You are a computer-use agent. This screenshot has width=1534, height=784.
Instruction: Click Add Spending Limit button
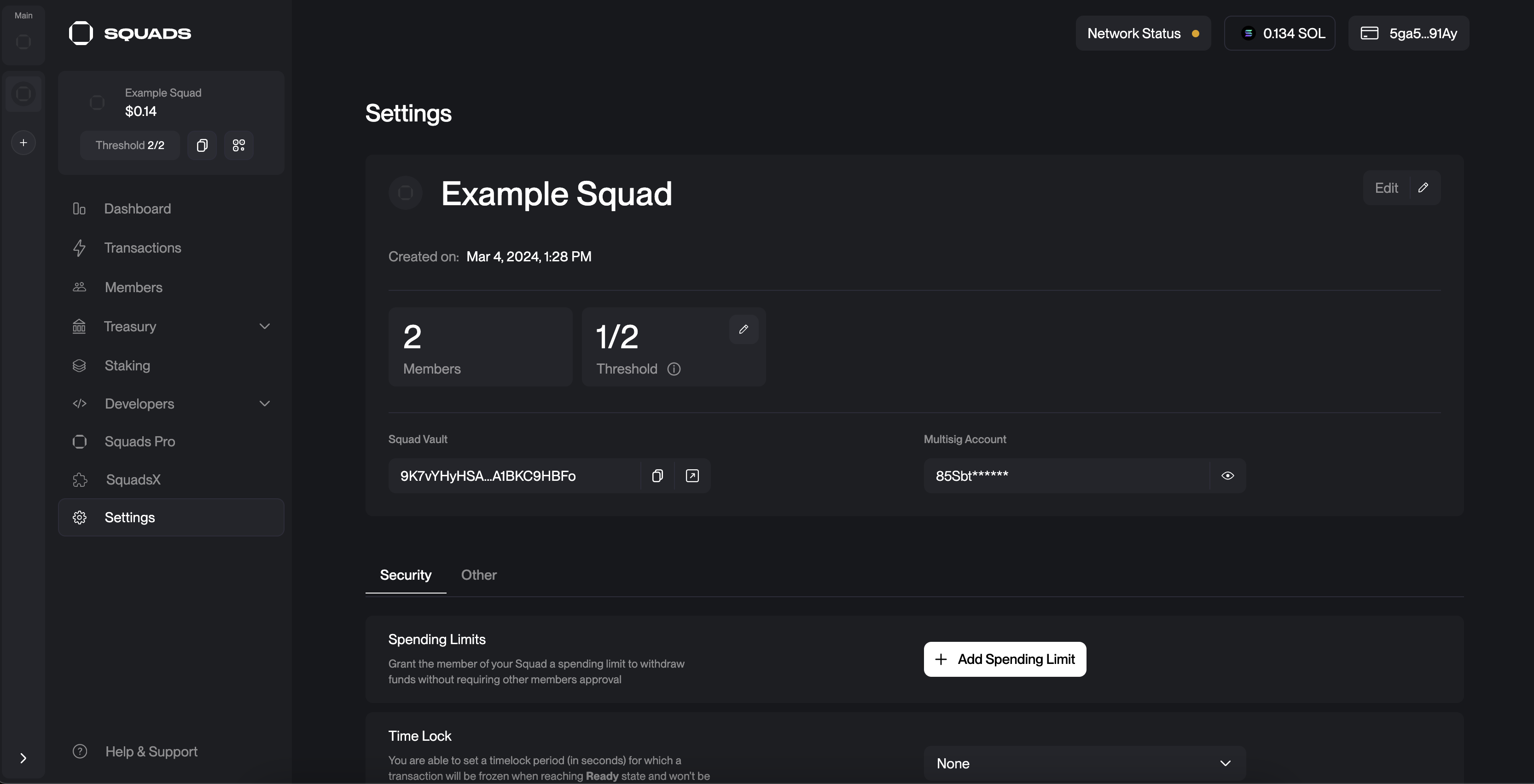point(1005,659)
